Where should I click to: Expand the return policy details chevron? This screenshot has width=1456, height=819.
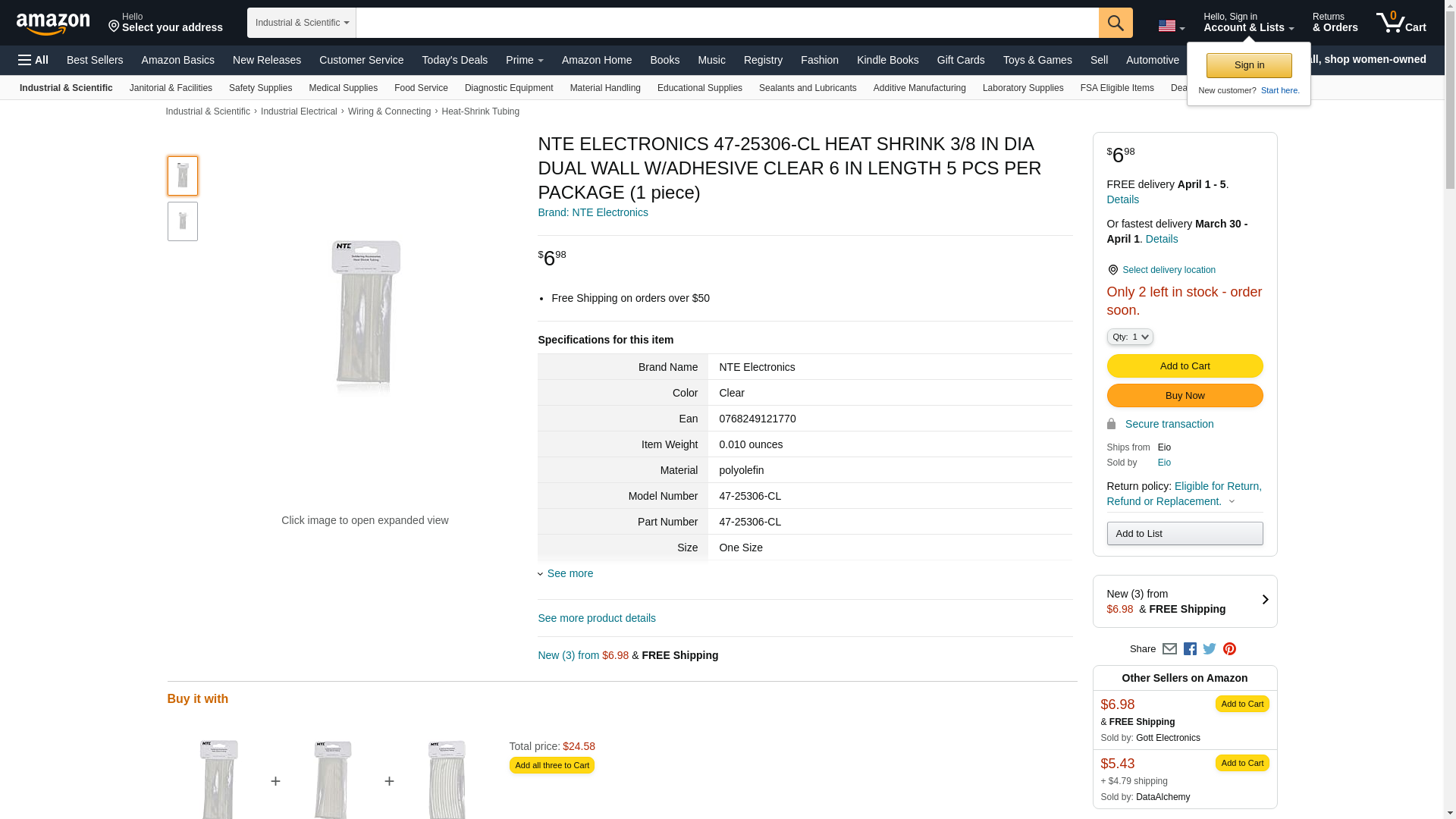point(1232,501)
